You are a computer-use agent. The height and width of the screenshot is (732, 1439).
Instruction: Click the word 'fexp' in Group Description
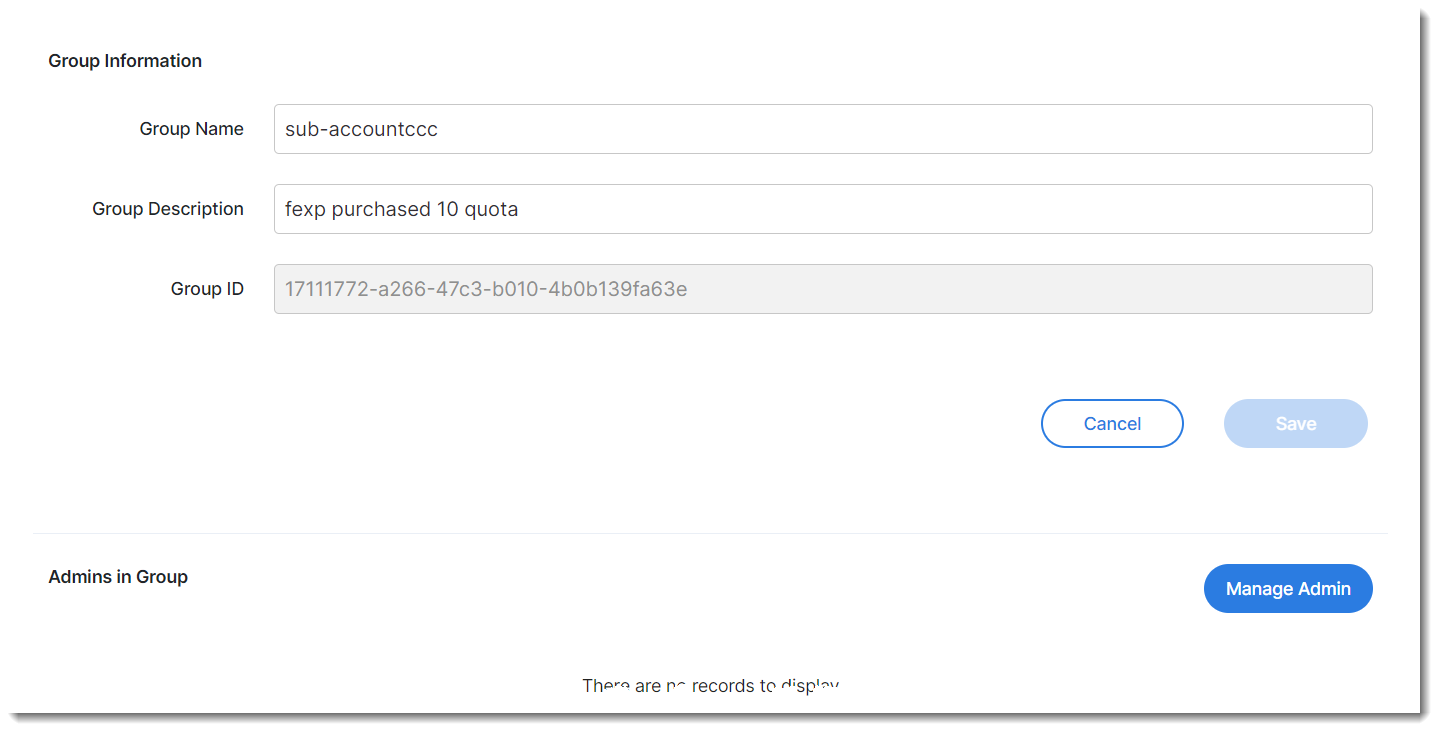(305, 210)
